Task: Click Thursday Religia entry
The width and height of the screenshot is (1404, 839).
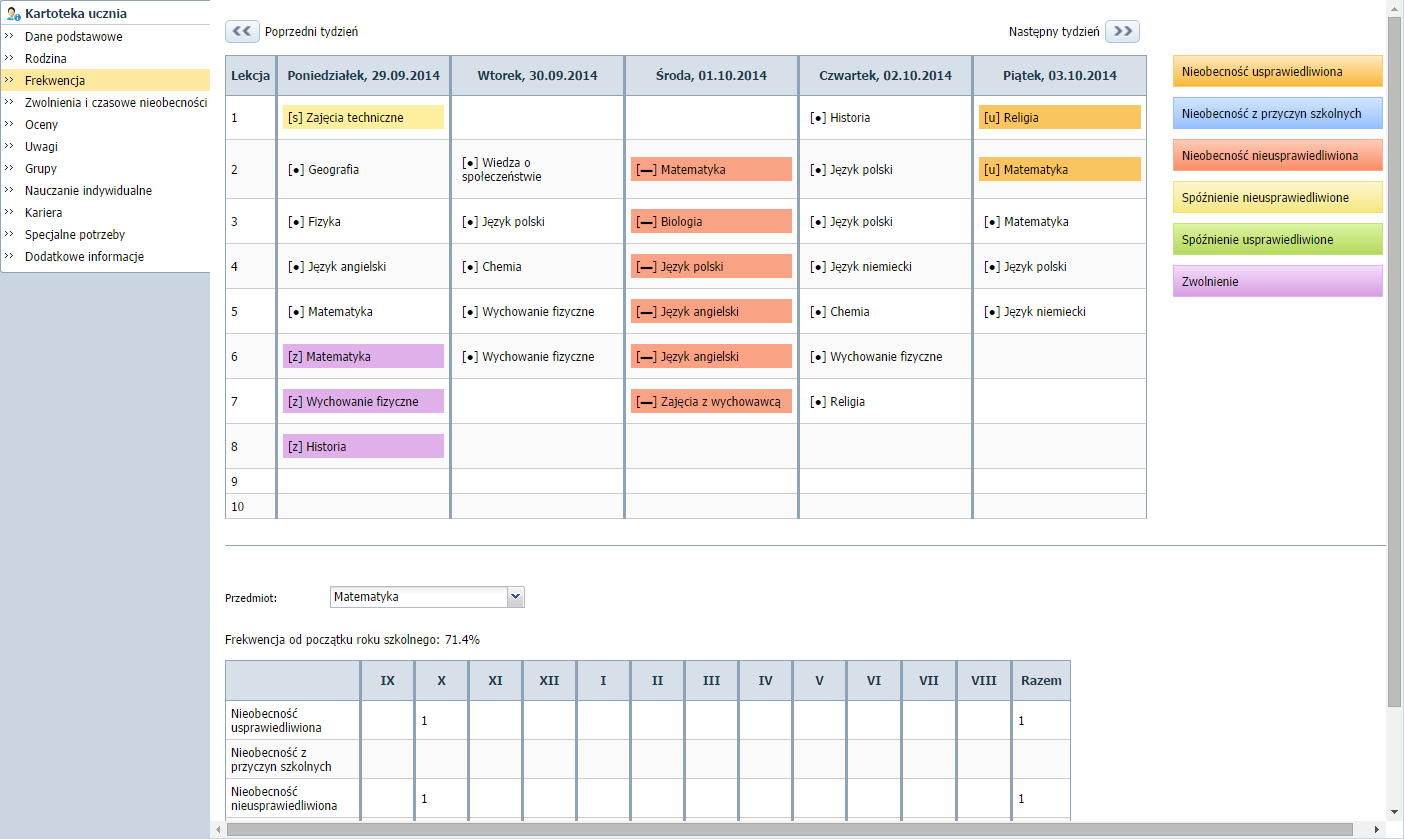Action: click(837, 402)
